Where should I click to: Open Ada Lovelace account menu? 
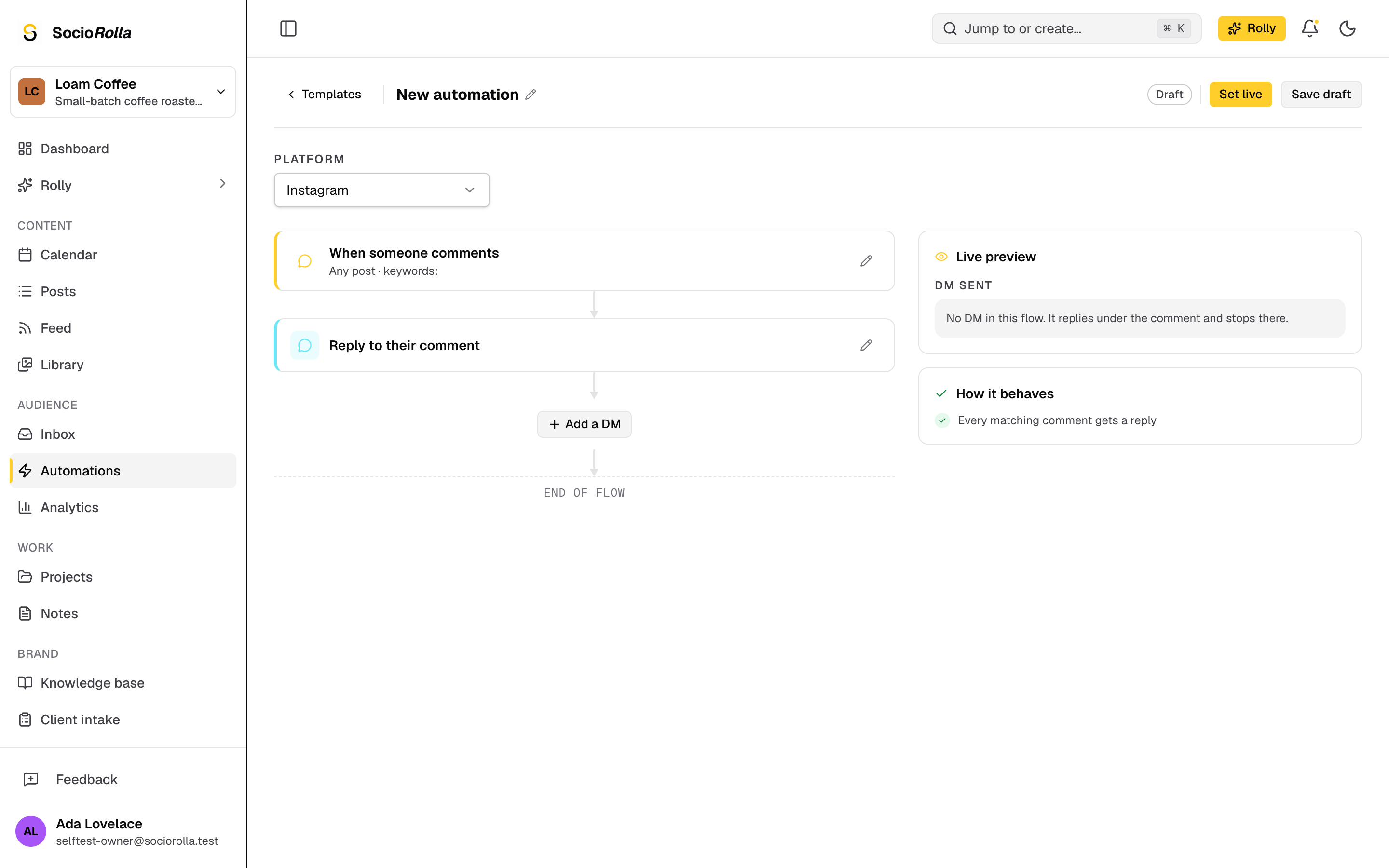click(123, 831)
